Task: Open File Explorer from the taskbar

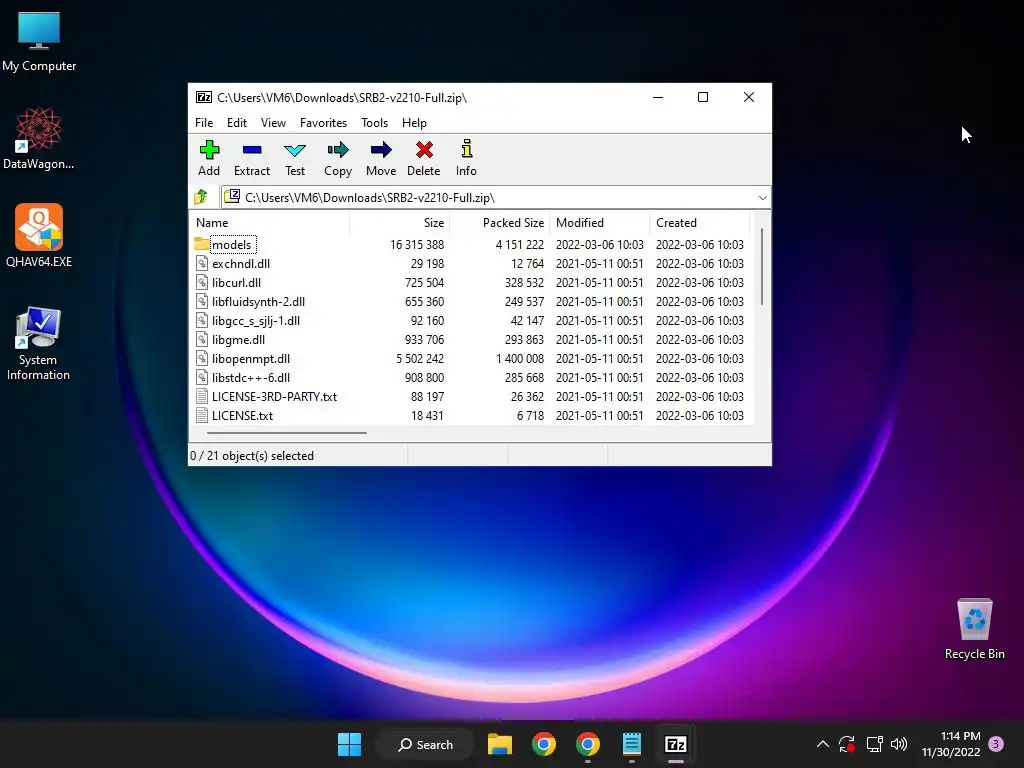Action: point(500,744)
